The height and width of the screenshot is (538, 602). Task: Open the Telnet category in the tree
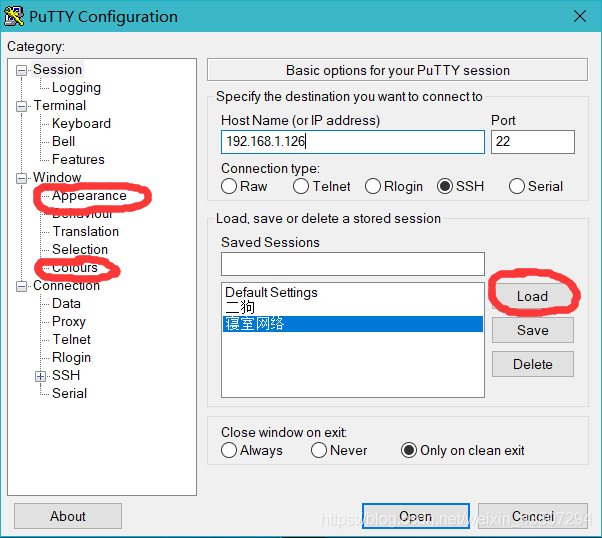click(x=71, y=339)
